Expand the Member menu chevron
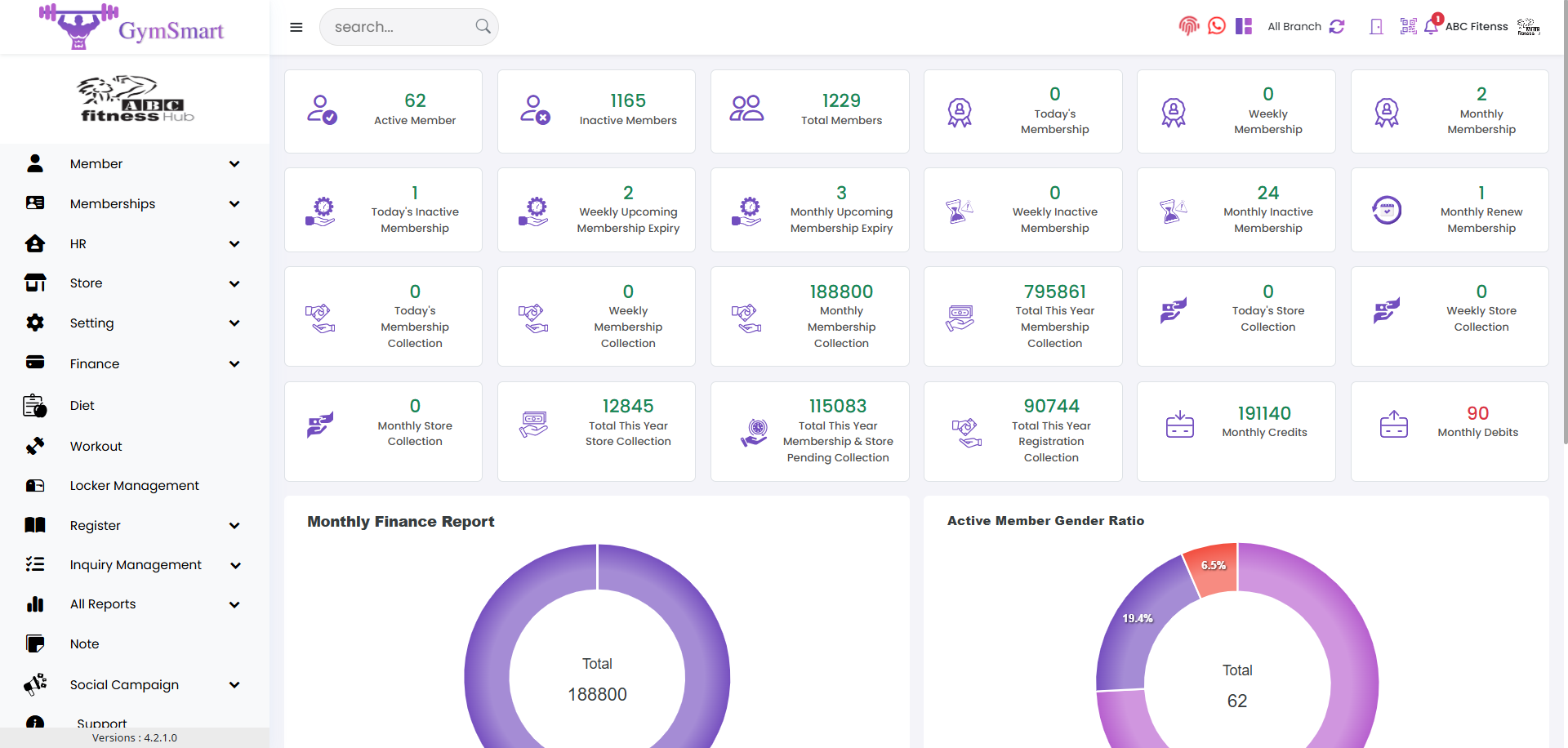 (234, 164)
